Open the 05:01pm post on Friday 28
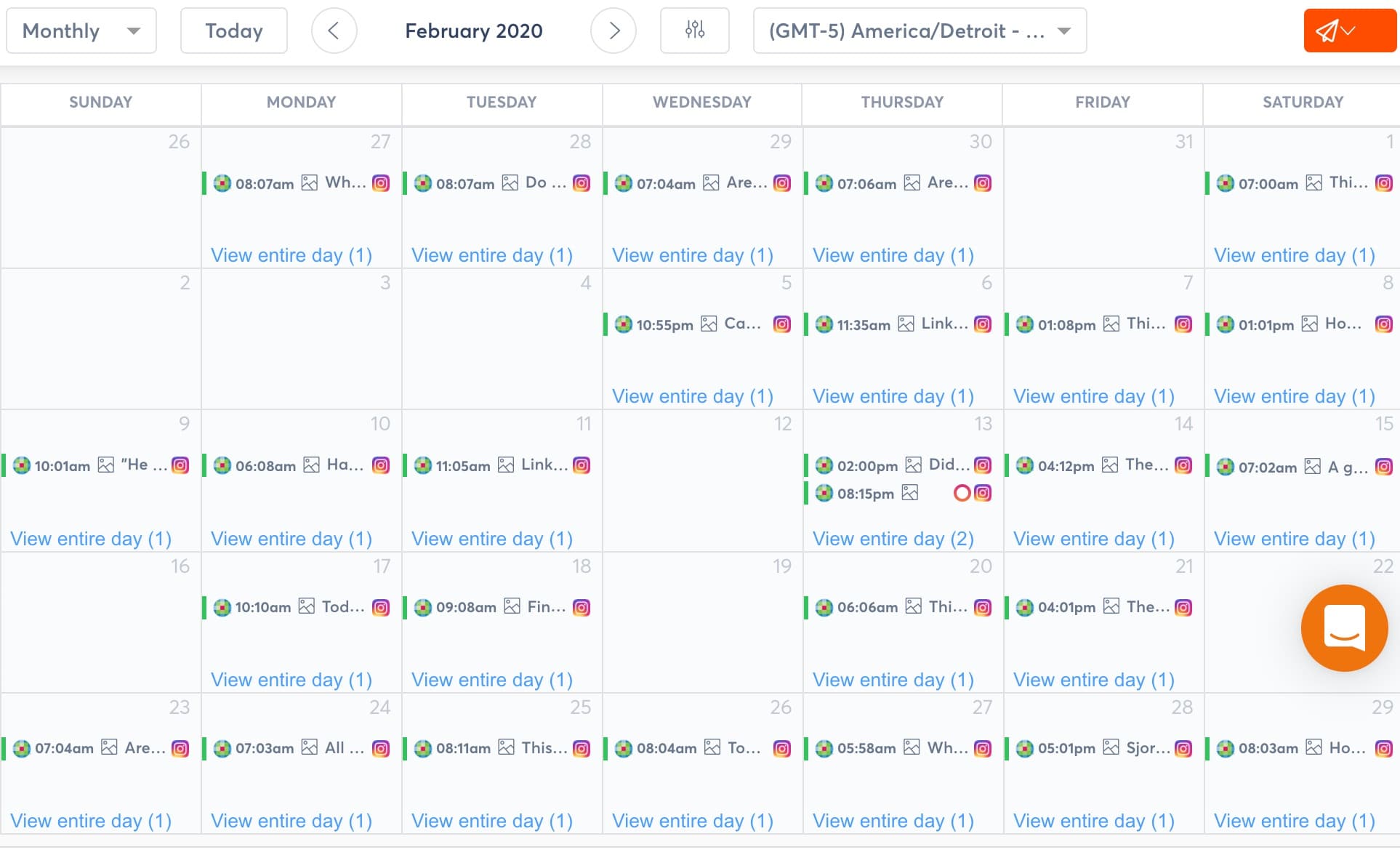This screenshot has width=1400, height=855. pos(1100,748)
